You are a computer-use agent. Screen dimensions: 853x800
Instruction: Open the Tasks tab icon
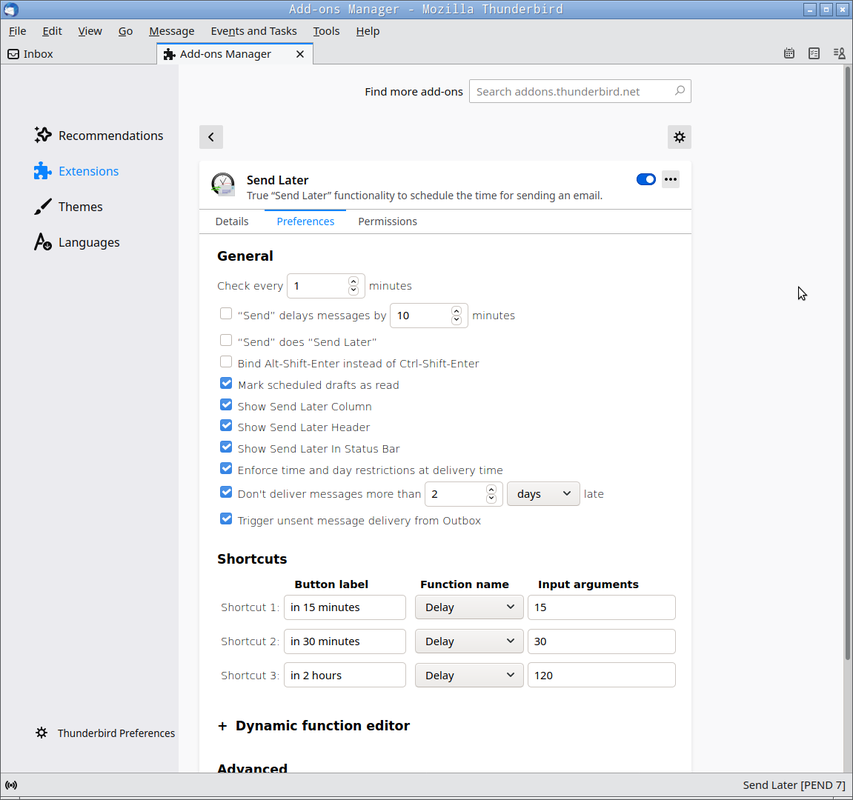(814, 53)
